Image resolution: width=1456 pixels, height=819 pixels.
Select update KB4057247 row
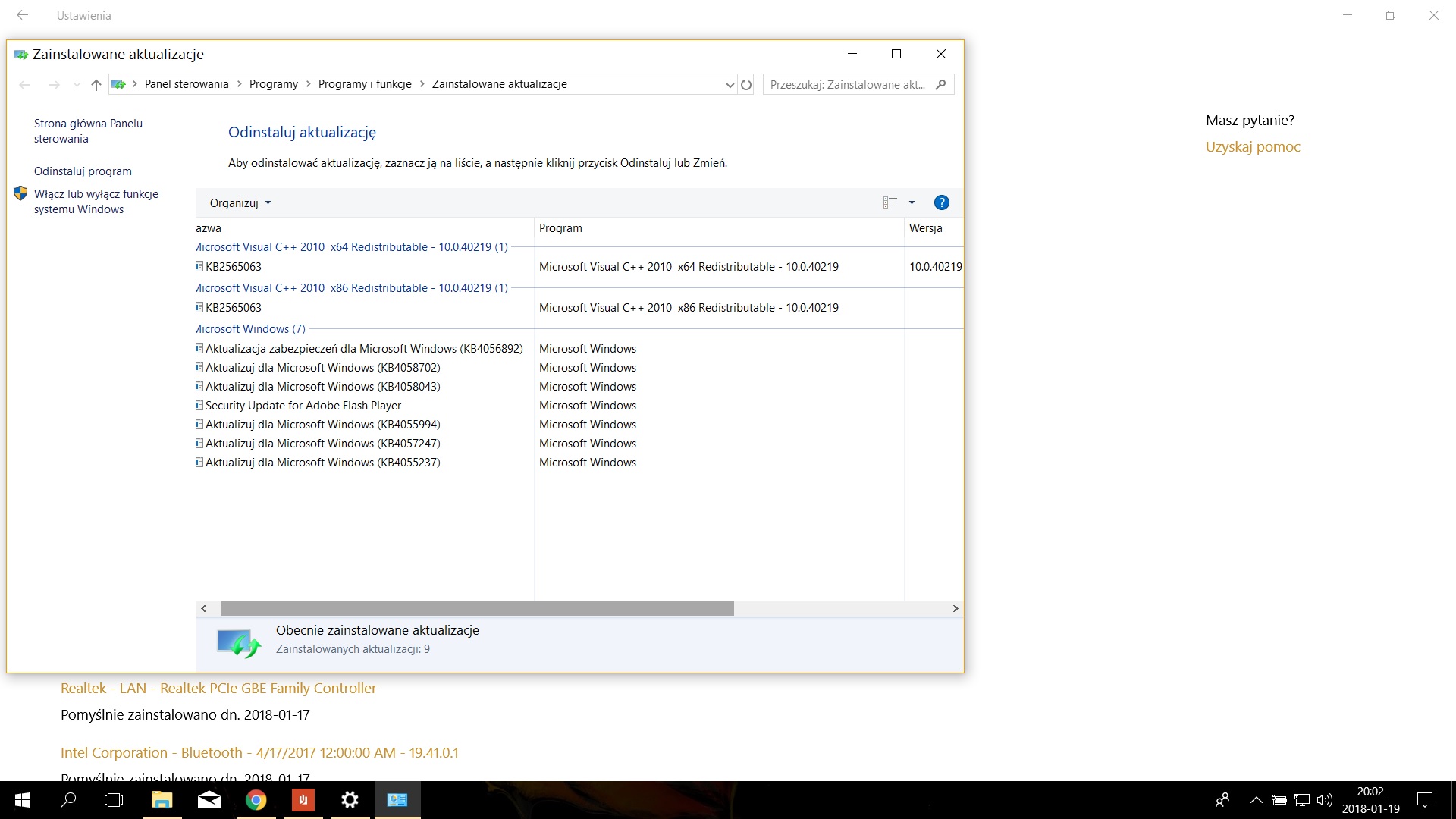click(579, 444)
